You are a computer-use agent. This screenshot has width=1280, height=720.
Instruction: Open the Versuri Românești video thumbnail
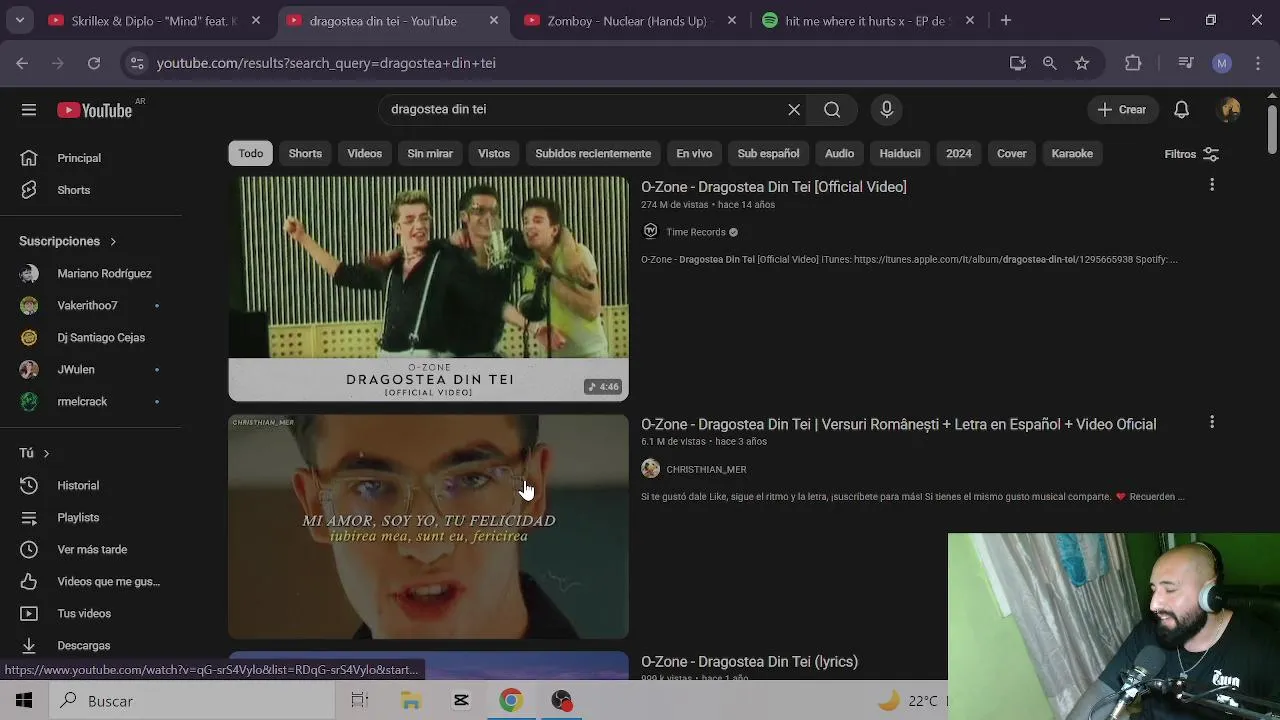(x=428, y=526)
